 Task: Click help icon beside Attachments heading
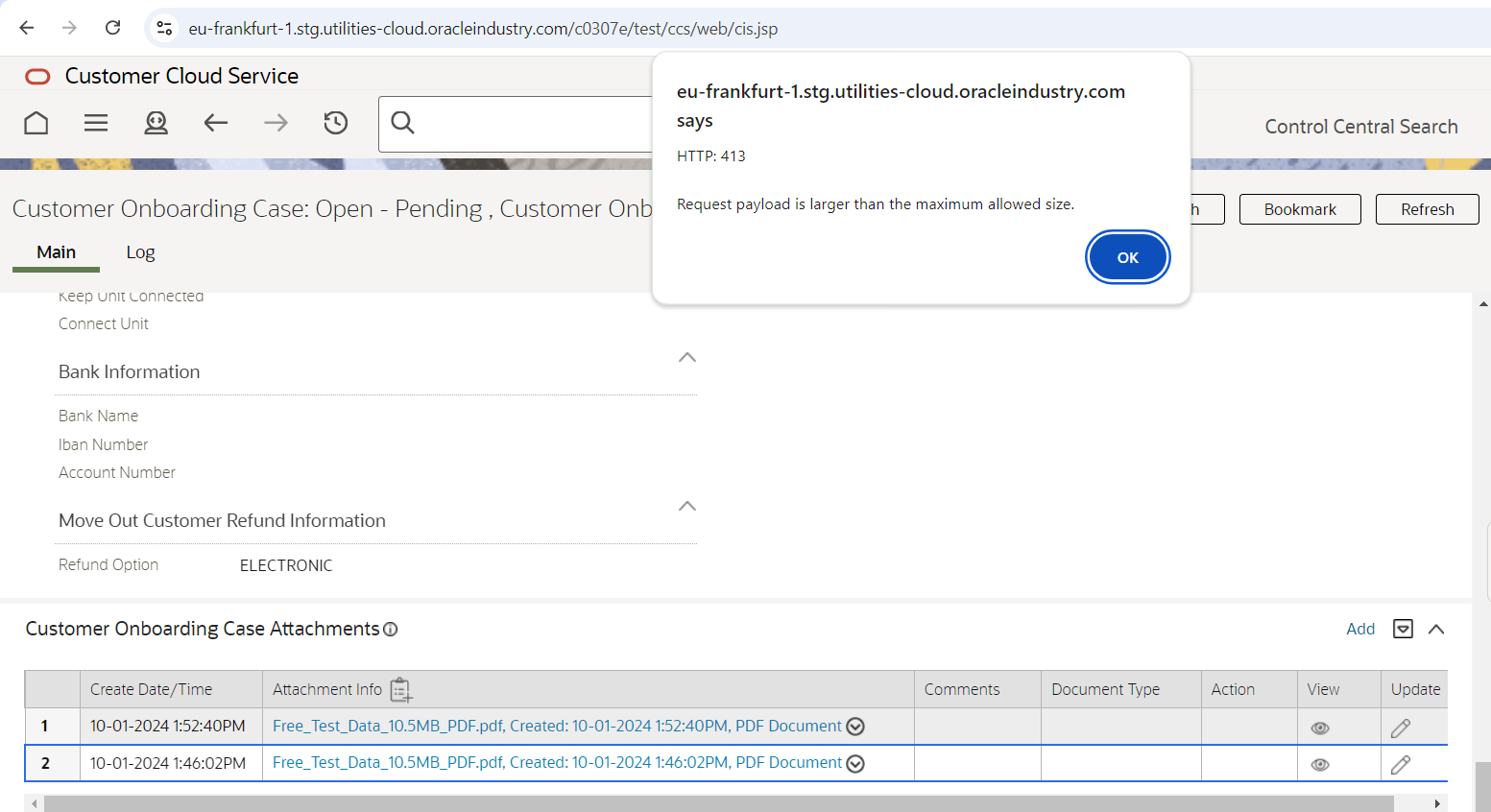click(x=391, y=630)
